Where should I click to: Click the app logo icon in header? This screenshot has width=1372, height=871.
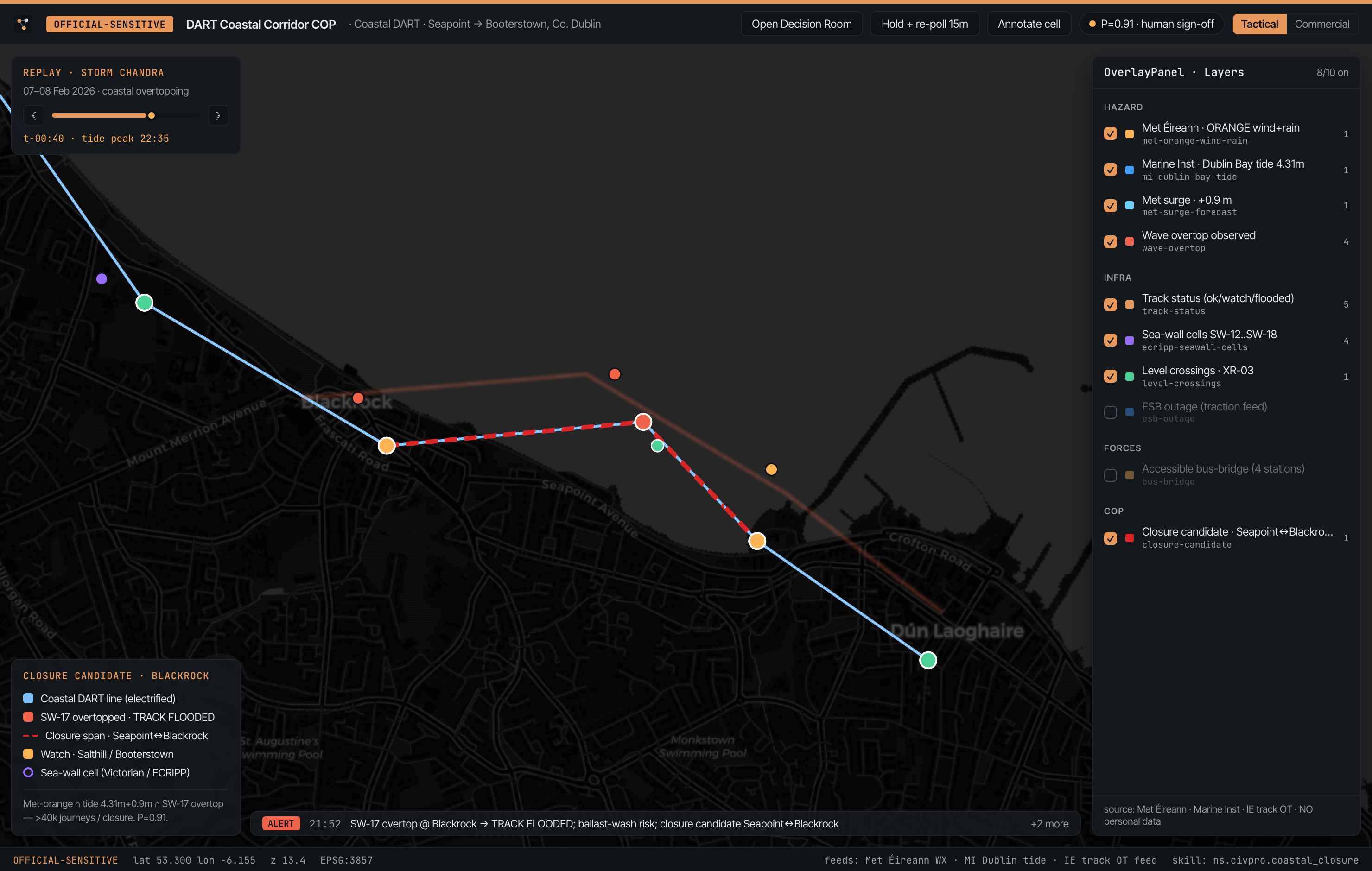pyautogui.click(x=23, y=24)
